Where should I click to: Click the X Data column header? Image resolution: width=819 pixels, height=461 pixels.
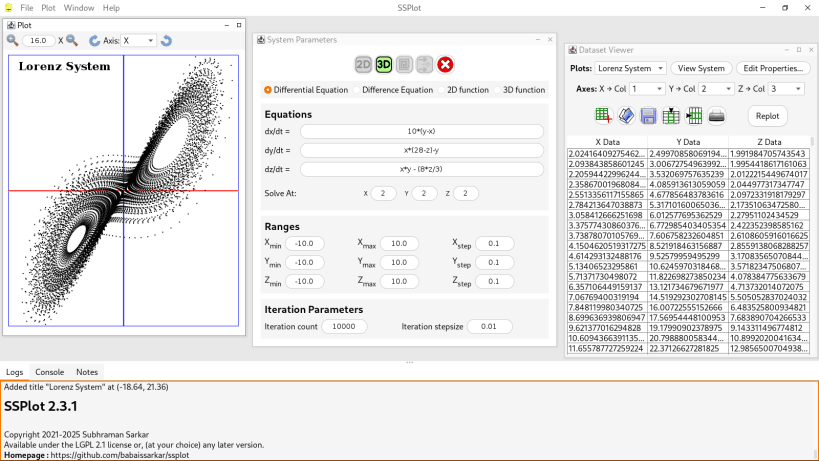[607, 142]
